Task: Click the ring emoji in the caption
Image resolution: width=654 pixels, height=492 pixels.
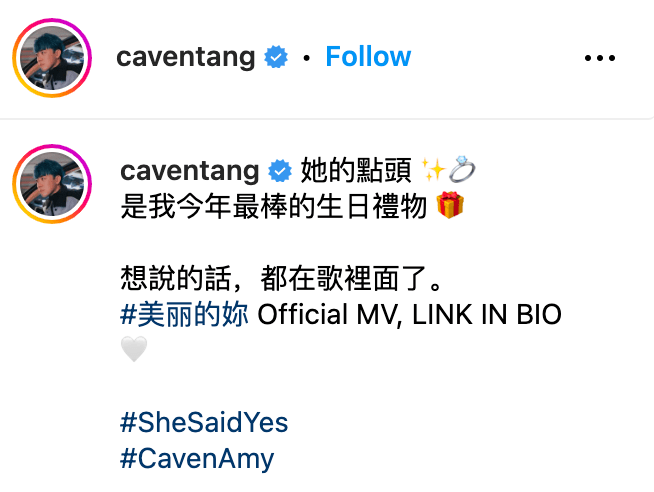Action: (462, 169)
